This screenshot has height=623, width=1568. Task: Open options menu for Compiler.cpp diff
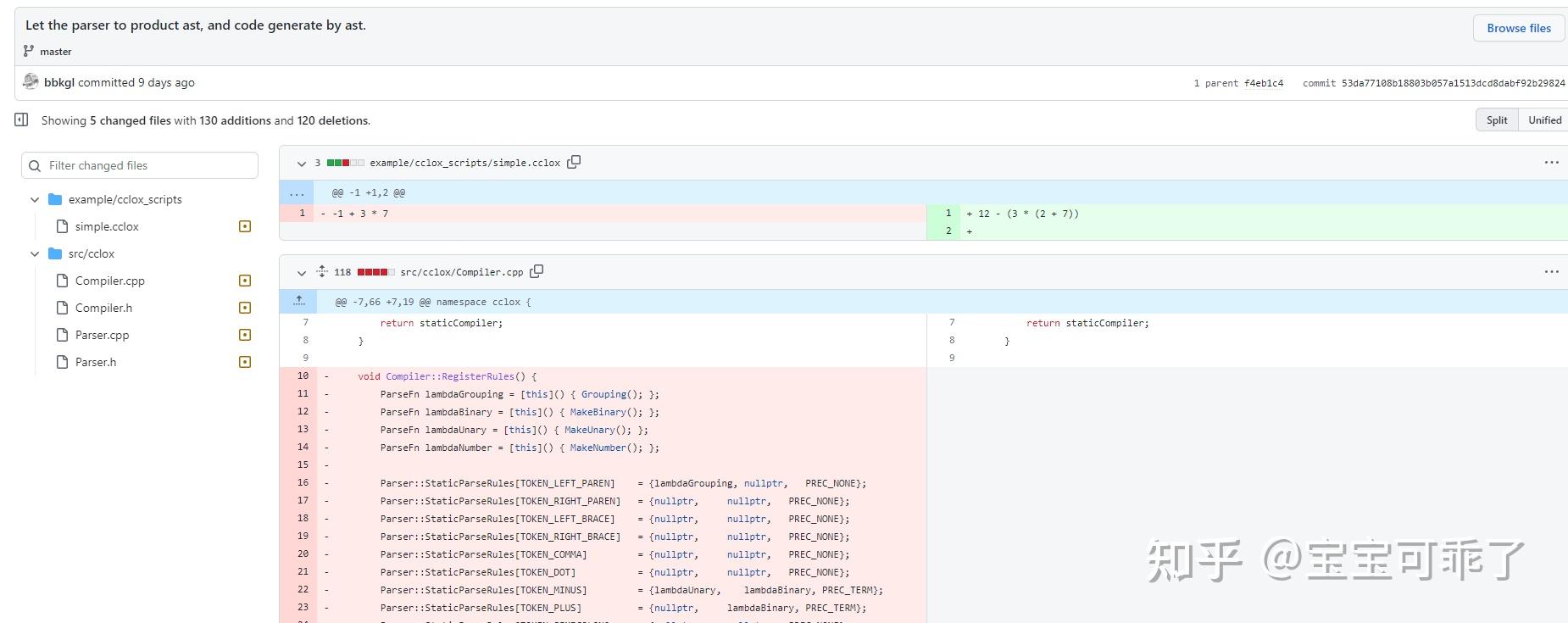click(x=1551, y=271)
